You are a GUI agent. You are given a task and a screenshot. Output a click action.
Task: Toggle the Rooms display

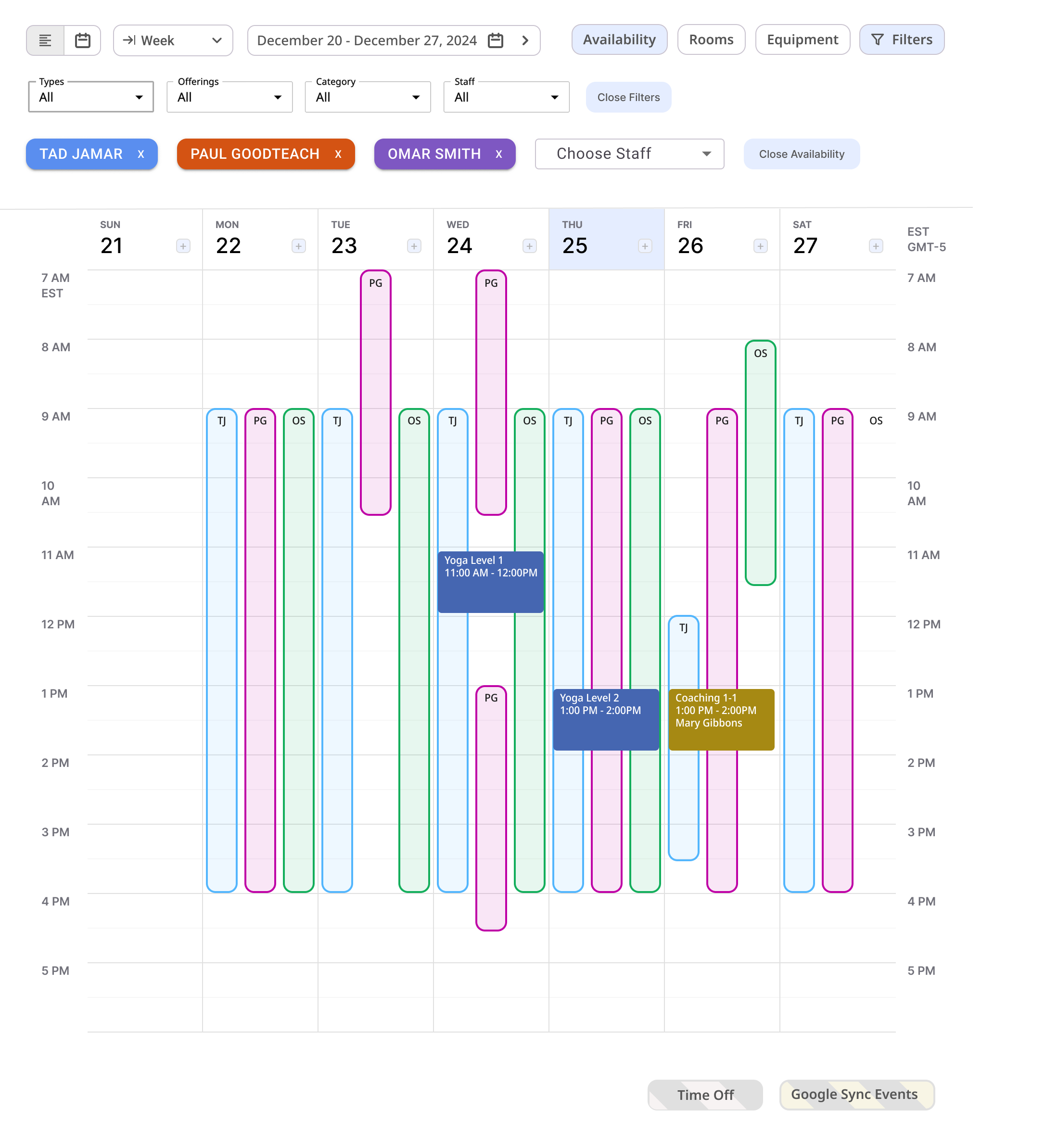click(711, 39)
